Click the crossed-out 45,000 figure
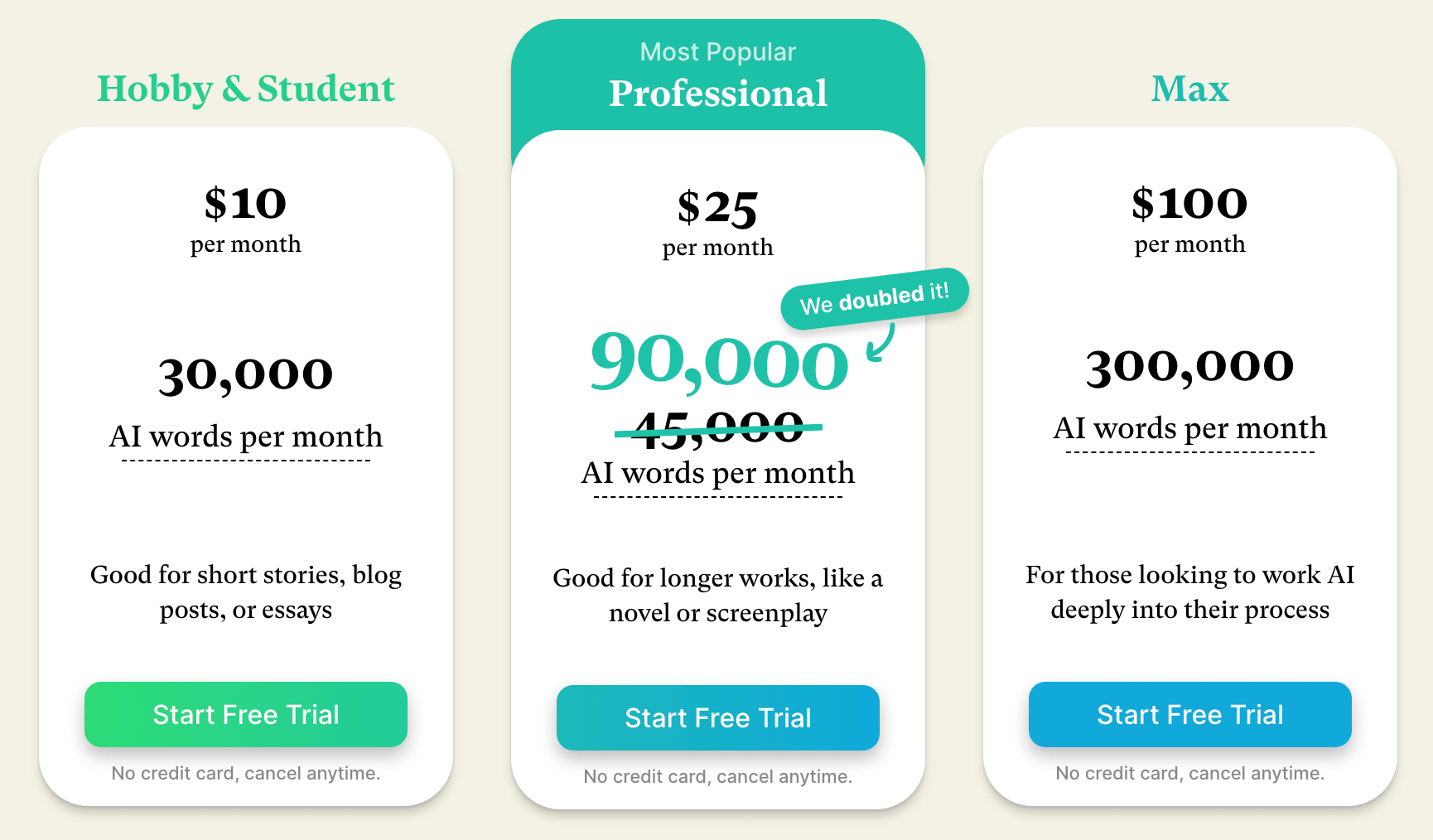This screenshot has height=840, width=1433. [717, 429]
